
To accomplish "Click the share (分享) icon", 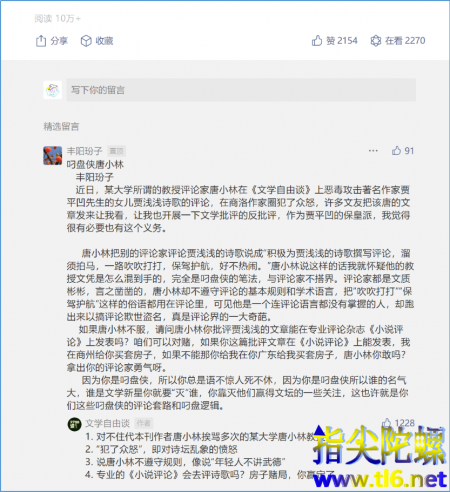I will click(x=41, y=41).
